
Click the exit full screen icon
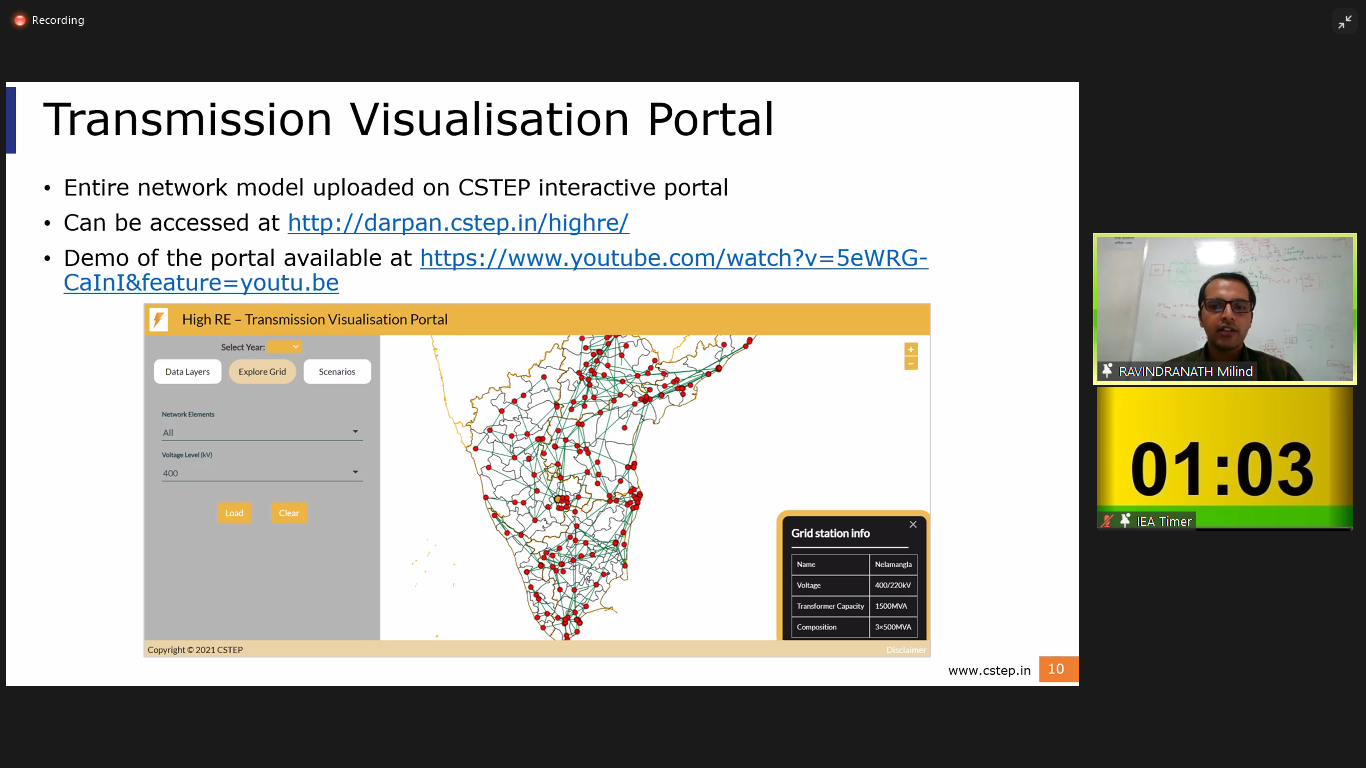(x=1344, y=22)
